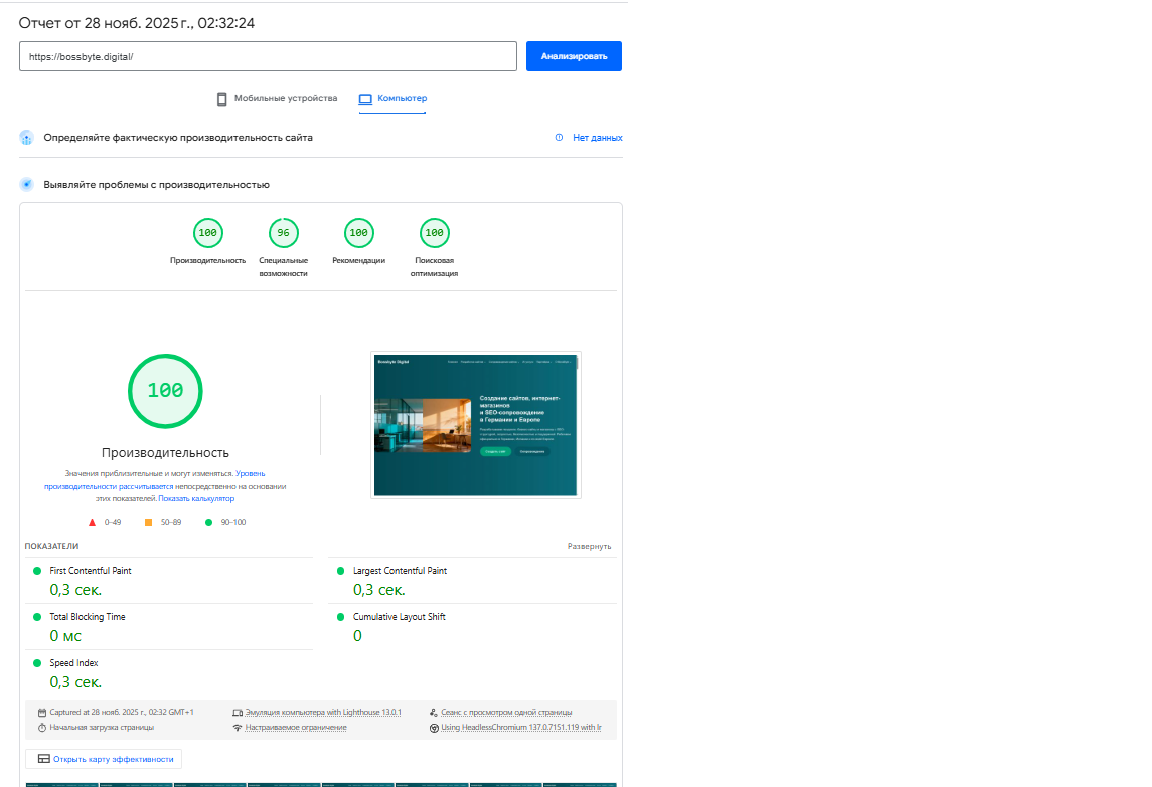
Task: Open the 'Показать калькулятор' link
Action: [x=196, y=498]
